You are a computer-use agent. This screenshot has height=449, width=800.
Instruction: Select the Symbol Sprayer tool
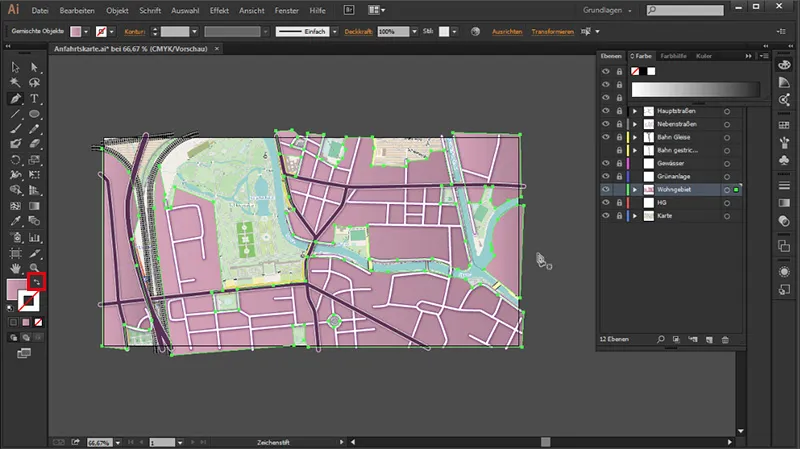click(15, 238)
